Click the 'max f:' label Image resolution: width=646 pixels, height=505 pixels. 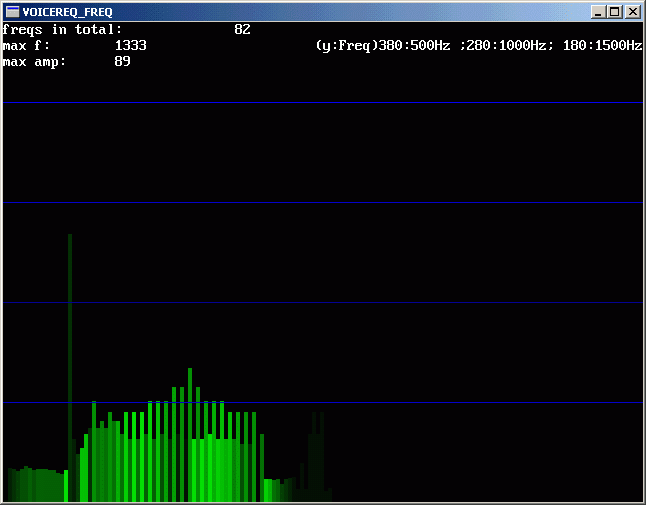coord(26,46)
